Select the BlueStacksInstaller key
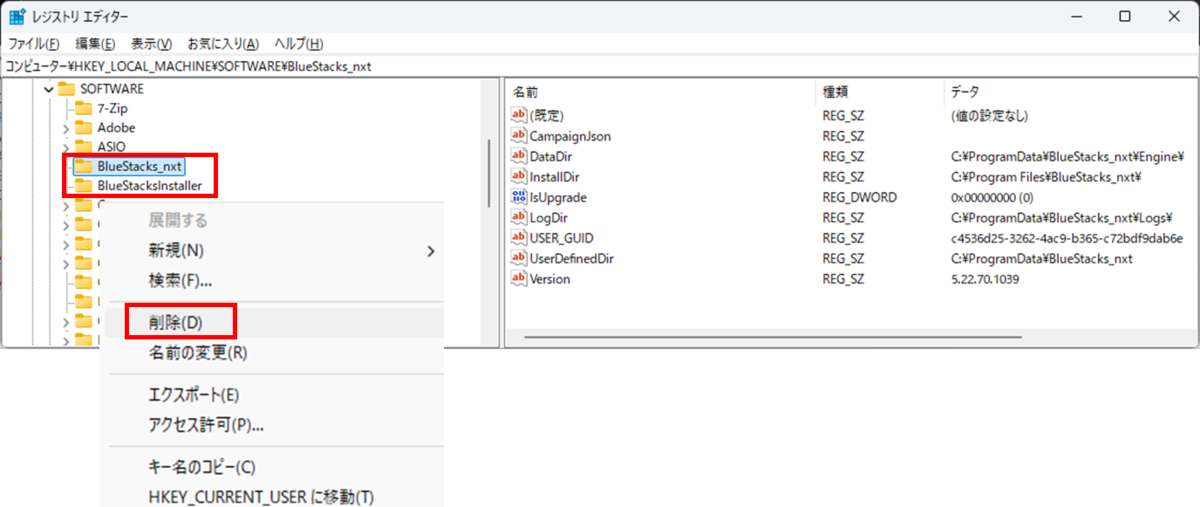Screen dimensions: 1200x507 click(x=150, y=186)
